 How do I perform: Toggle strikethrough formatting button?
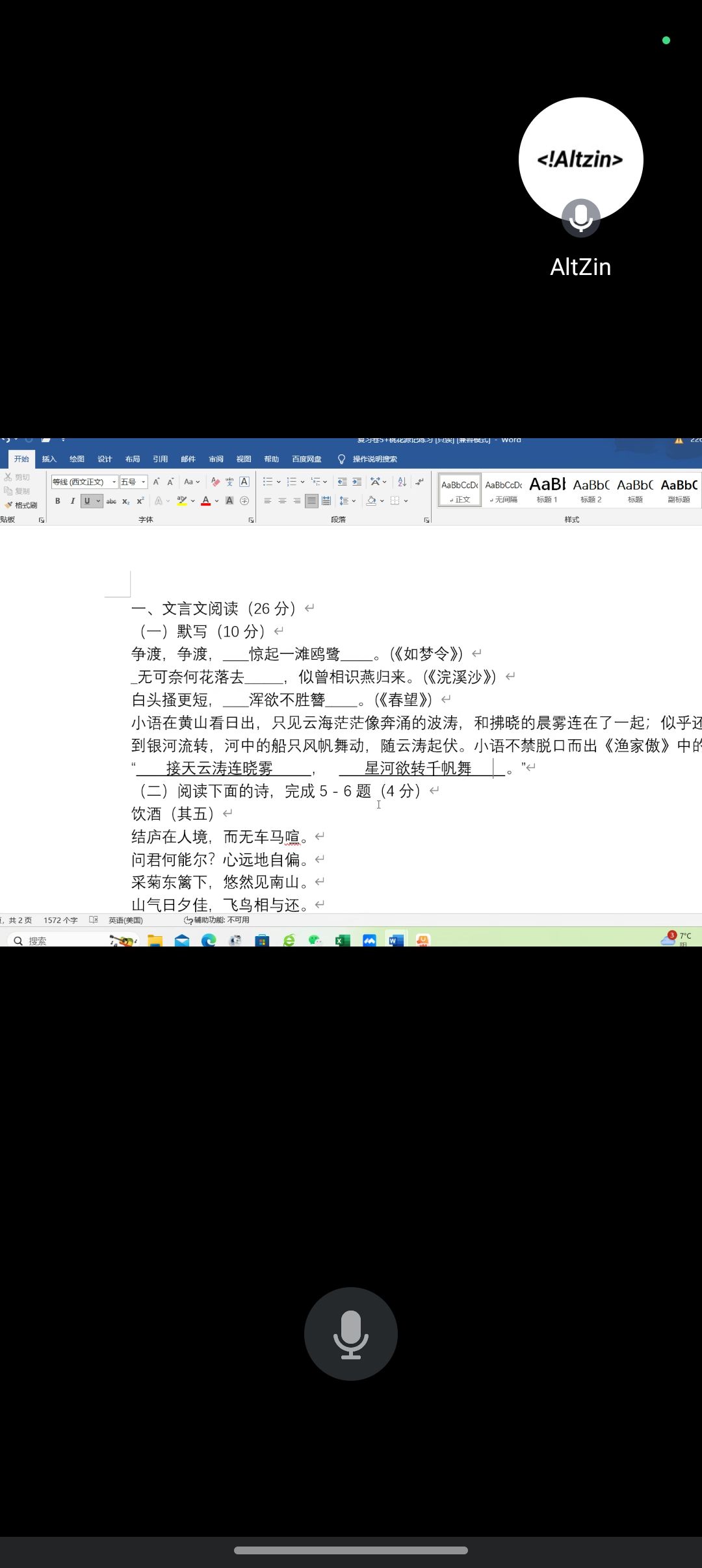[111, 501]
